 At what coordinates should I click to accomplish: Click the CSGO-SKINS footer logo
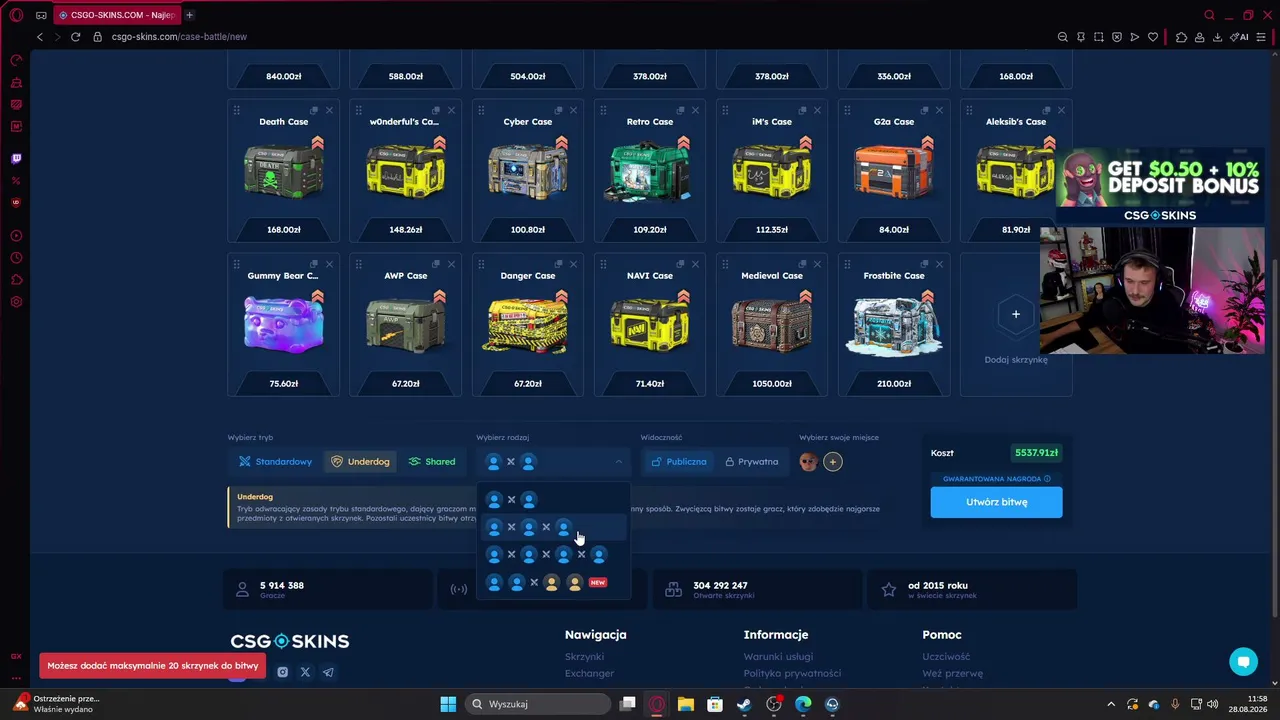pos(290,641)
